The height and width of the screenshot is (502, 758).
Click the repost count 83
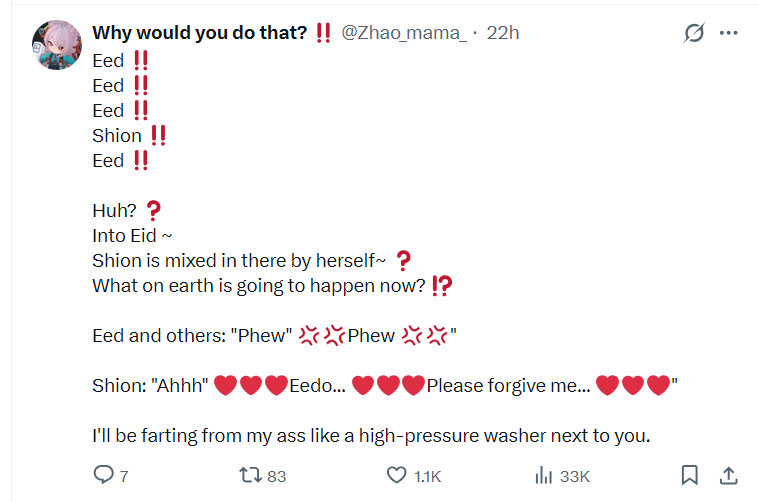277,476
